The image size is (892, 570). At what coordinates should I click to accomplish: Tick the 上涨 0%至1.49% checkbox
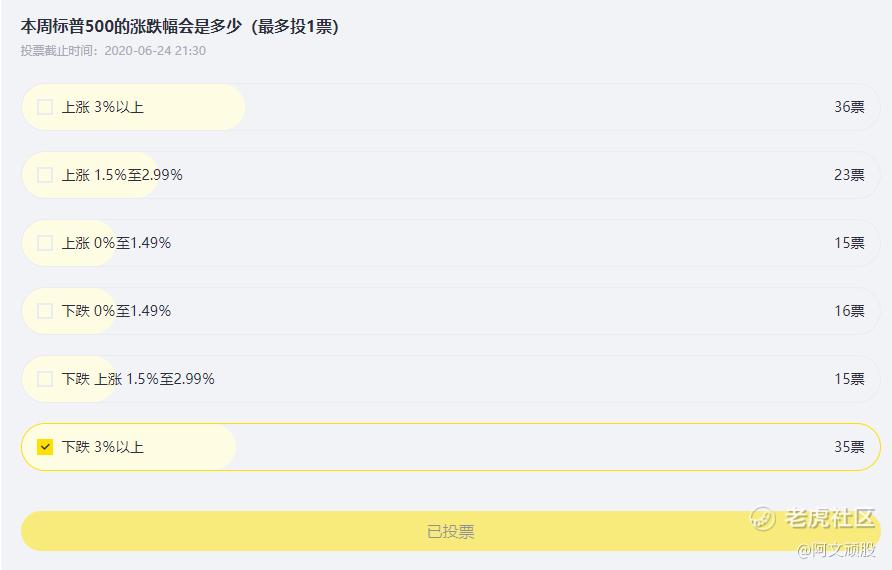(x=45, y=243)
